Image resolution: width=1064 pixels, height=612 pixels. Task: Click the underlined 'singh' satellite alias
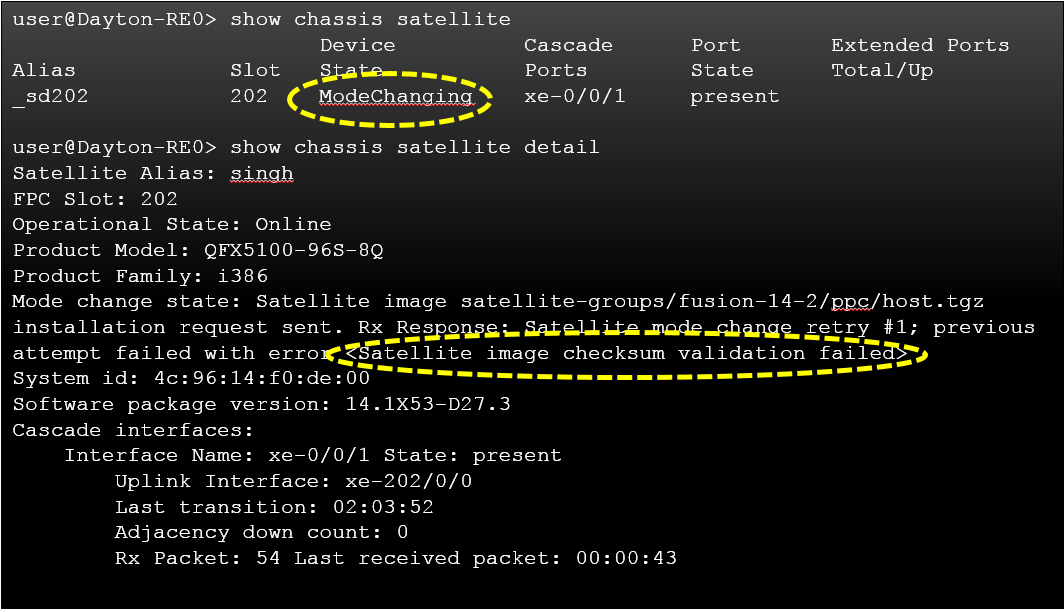(x=262, y=174)
